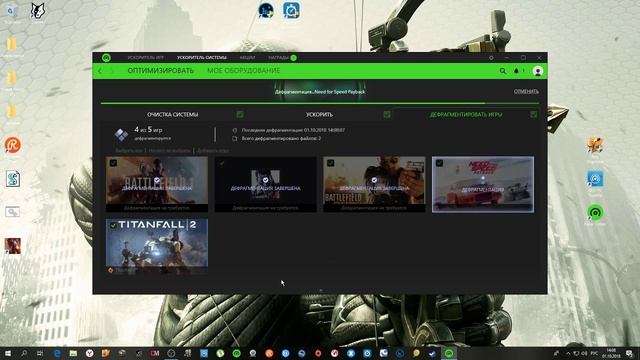Screen dimensions: 640x360
Task: Open УСКОРИТЬ section
Action: 319,115
